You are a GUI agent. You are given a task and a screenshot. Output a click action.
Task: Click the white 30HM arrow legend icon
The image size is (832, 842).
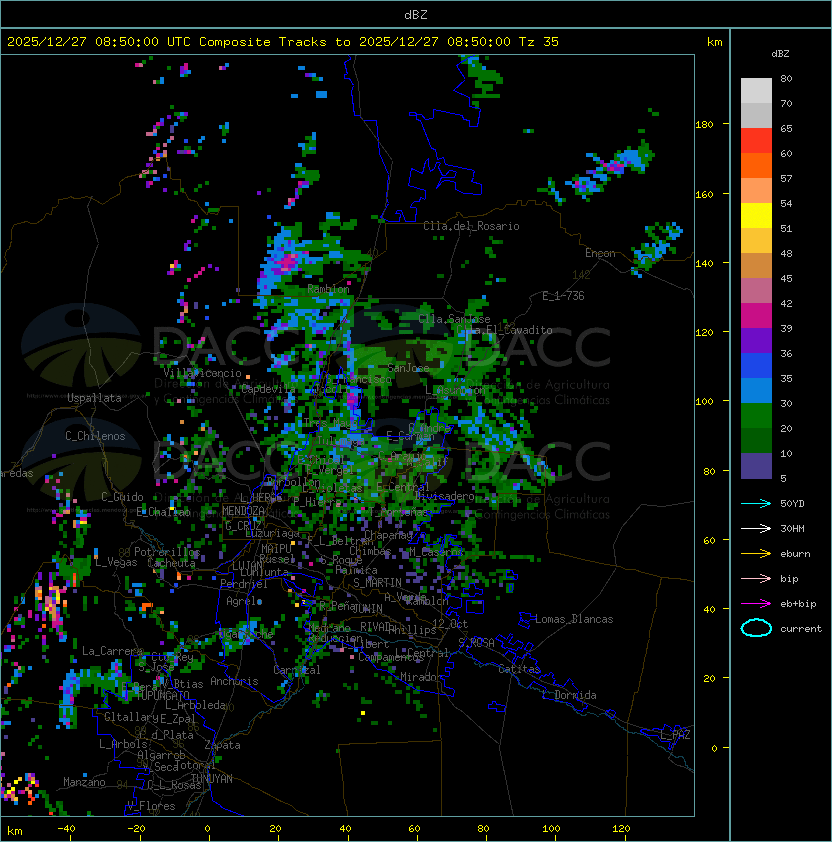click(756, 528)
